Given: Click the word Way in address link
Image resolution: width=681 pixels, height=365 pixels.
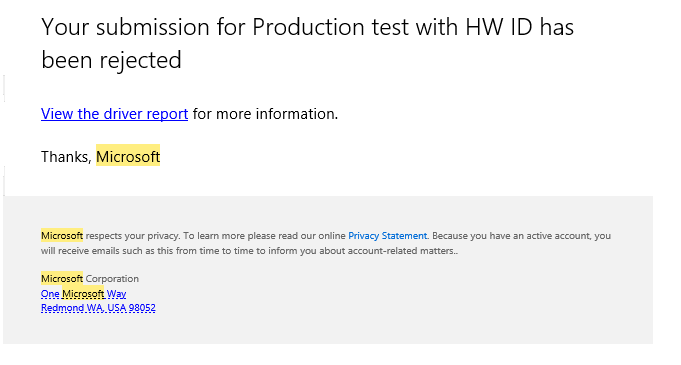Looking at the screenshot, I should point(116,294).
